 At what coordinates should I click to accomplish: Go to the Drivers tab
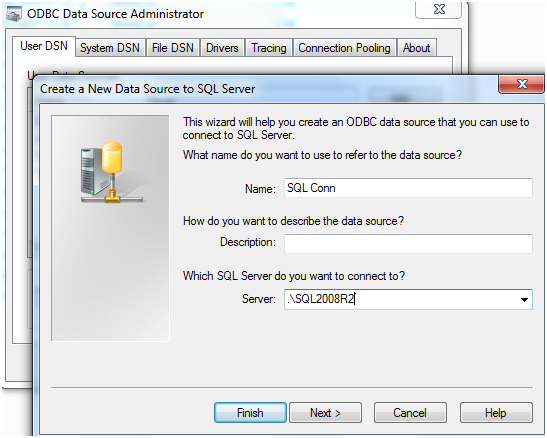pyautogui.click(x=222, y=48)
